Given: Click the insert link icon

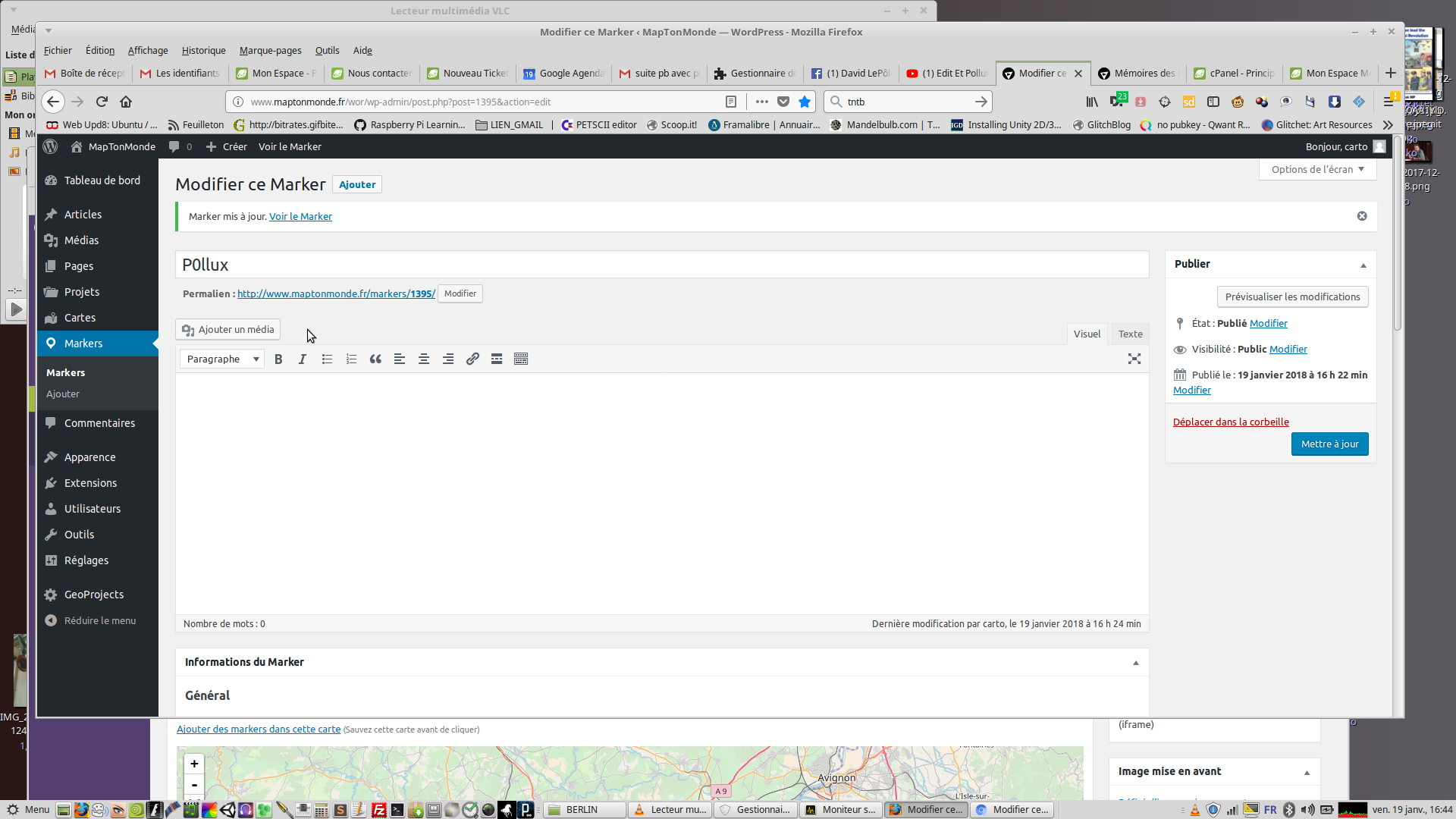Looking at the screenshot, I should click(472, 359).
